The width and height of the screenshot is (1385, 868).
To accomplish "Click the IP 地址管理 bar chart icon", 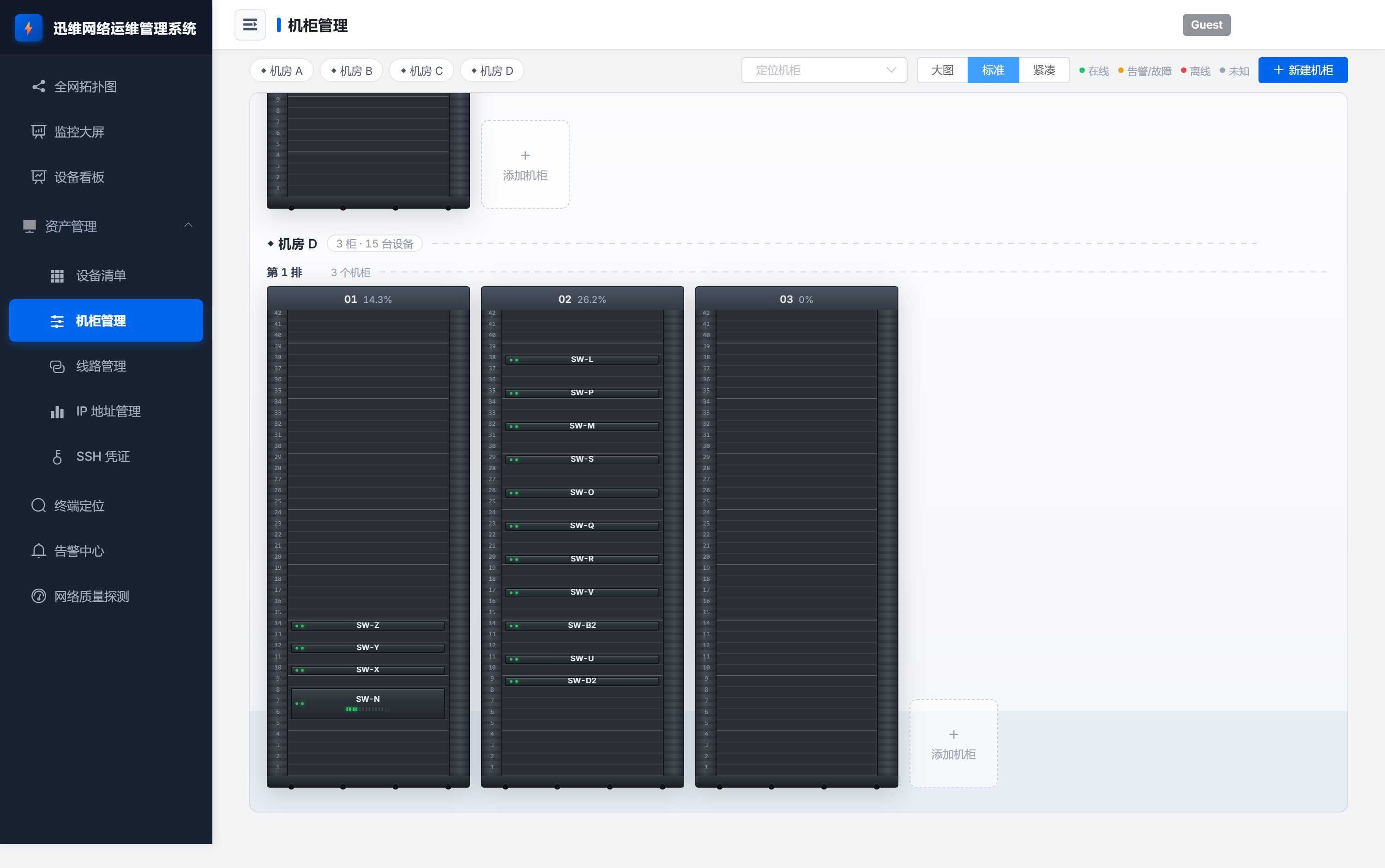I will [x=57, y=412].
